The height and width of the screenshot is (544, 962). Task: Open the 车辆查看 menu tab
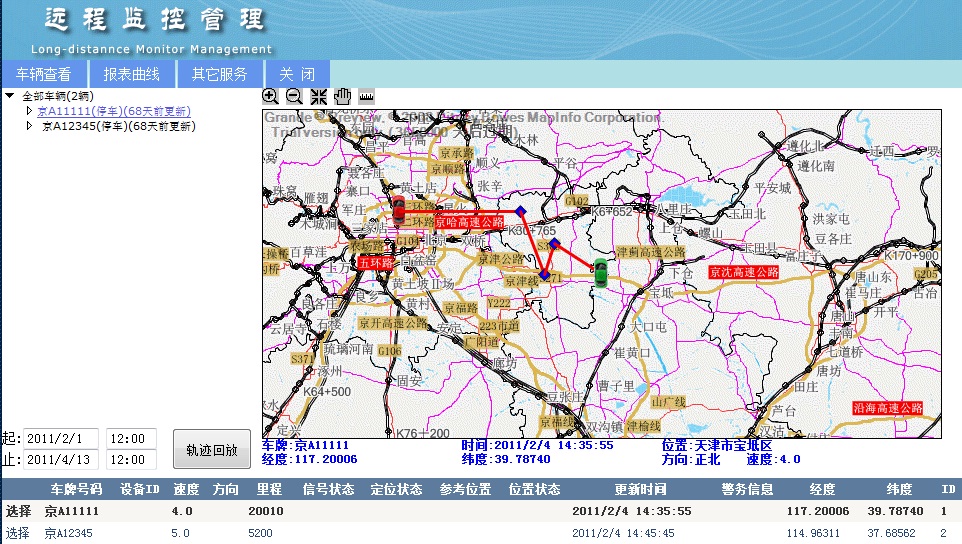pyautogui.click(x=44, y=74)
